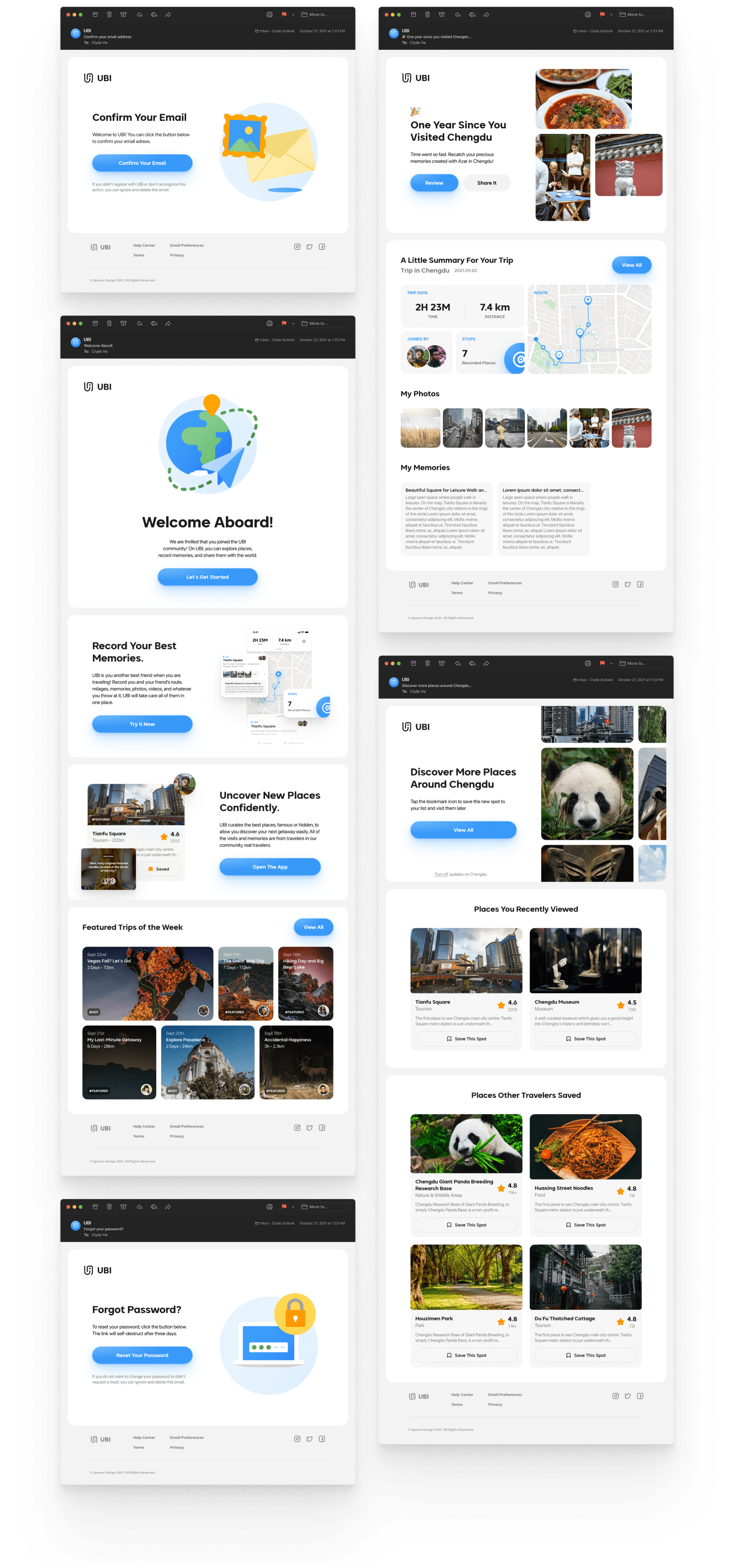The width and height of the screenshot is (734, 1568).
Task: Open Help Center link in Welcome Aboard footer
Action: pos(144,1126)
